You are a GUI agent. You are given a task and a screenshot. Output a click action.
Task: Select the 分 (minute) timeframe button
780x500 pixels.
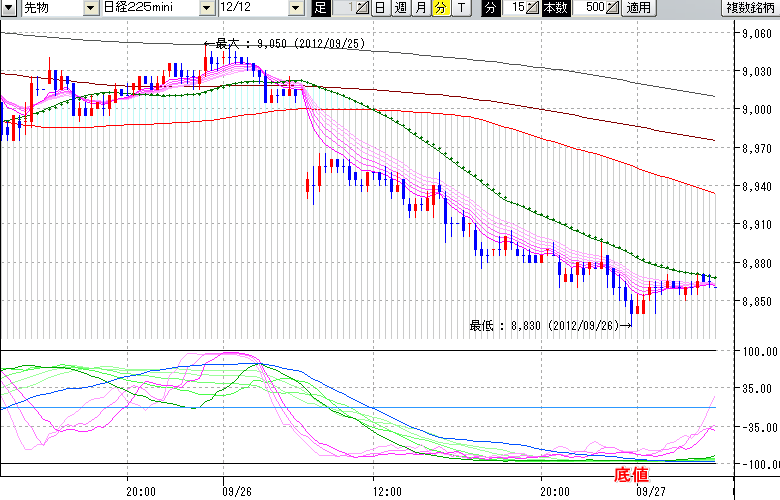pos(441,8)
